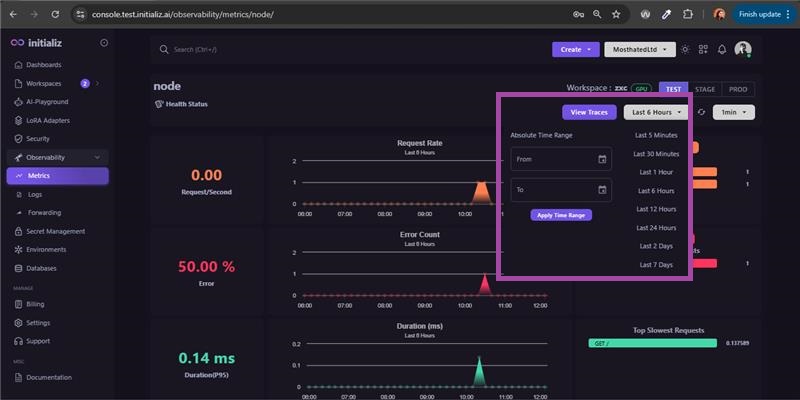Select Last 24 Hours range
The height and width of the screenshot is (400, 800).
pyautogui.click(x=656, y=228)
